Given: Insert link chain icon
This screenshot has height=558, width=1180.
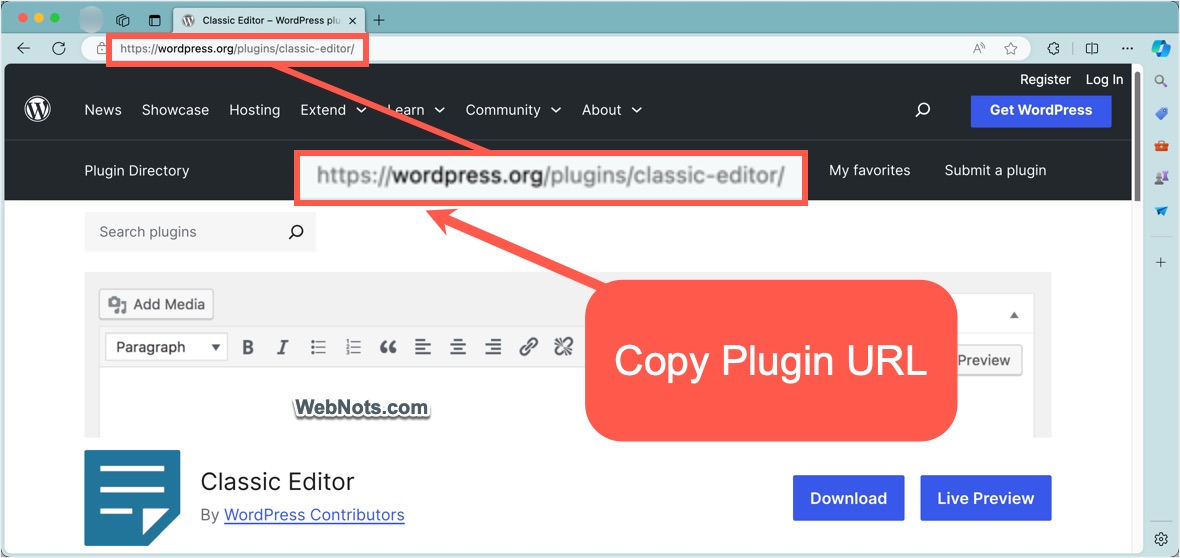Looking at the screenshot, I should [528, 347].
